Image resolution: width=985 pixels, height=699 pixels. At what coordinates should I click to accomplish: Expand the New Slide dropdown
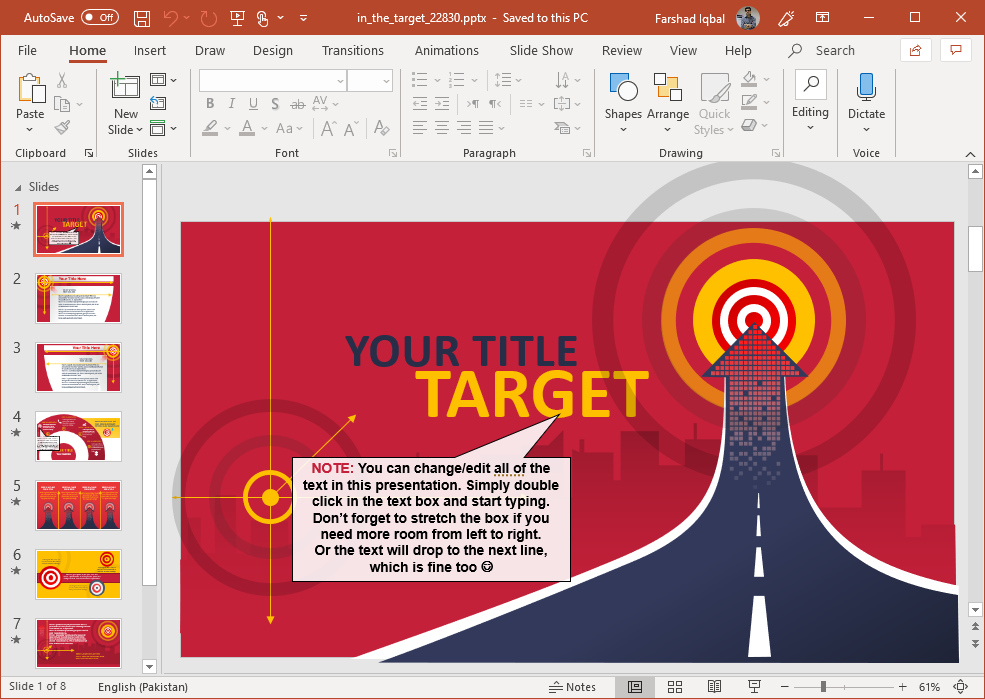pos(125,129)
